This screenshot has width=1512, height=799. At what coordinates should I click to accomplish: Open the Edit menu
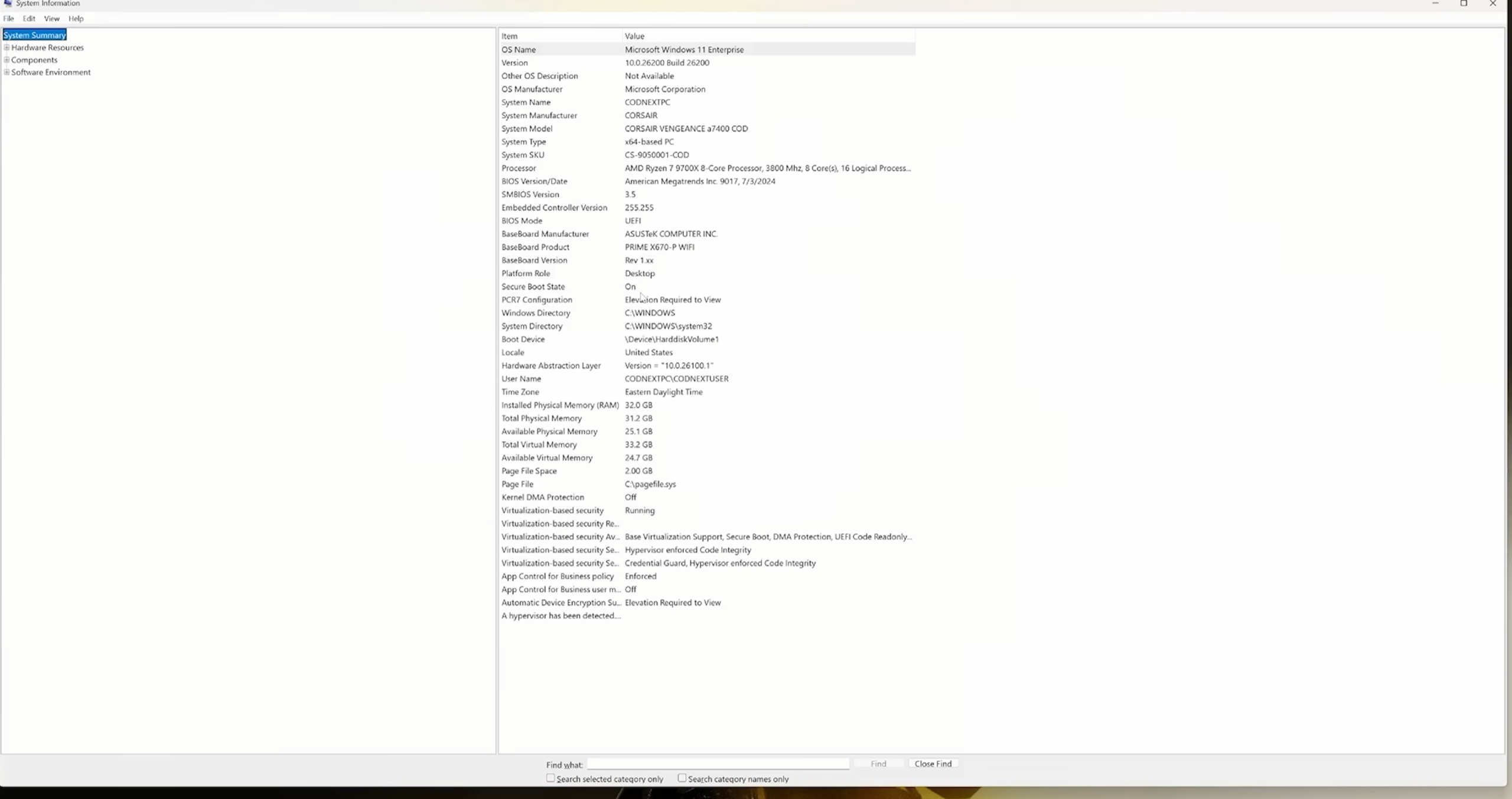pos(29,18)
